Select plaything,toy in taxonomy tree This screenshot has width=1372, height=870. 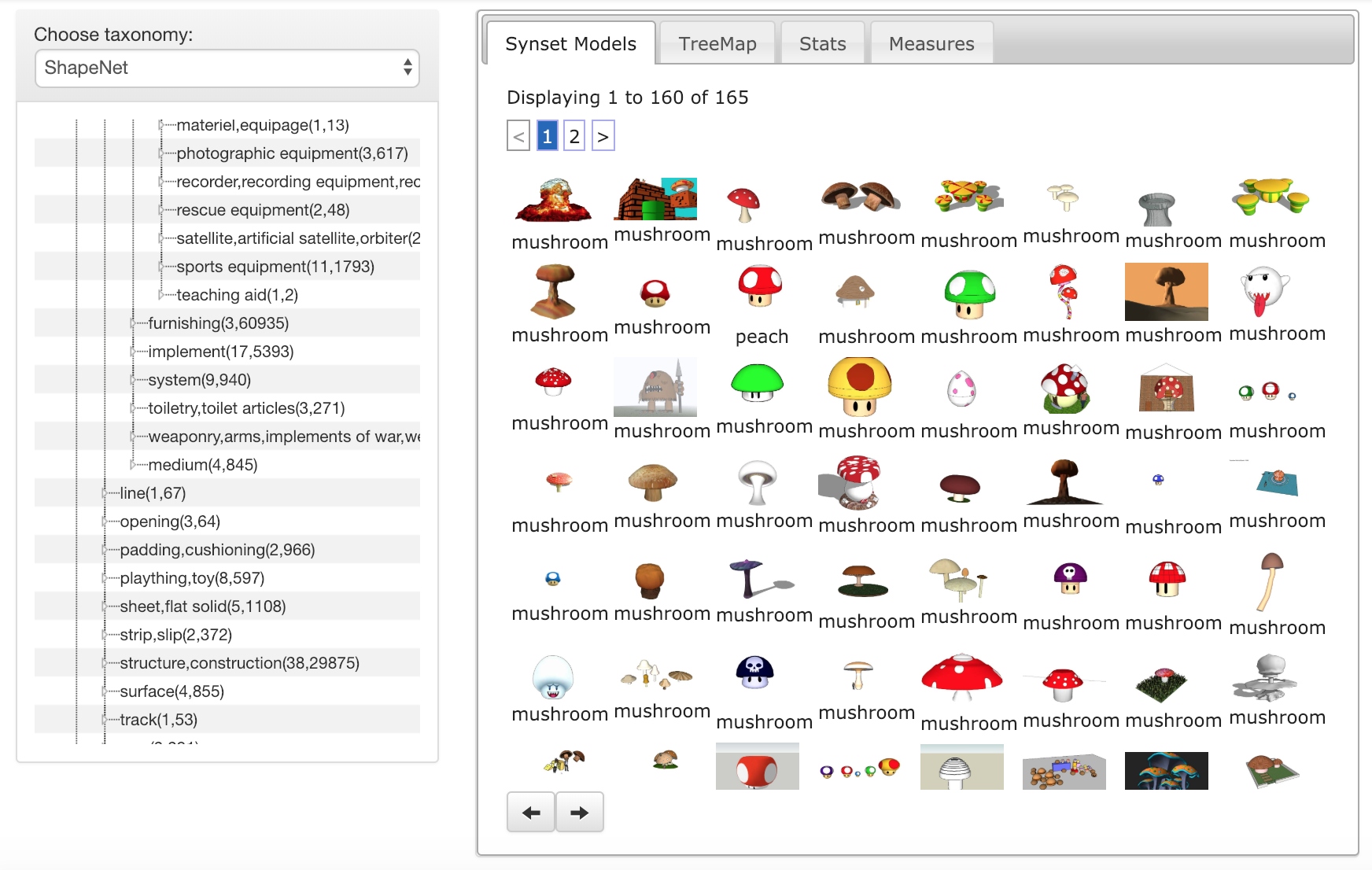[192, 578]
